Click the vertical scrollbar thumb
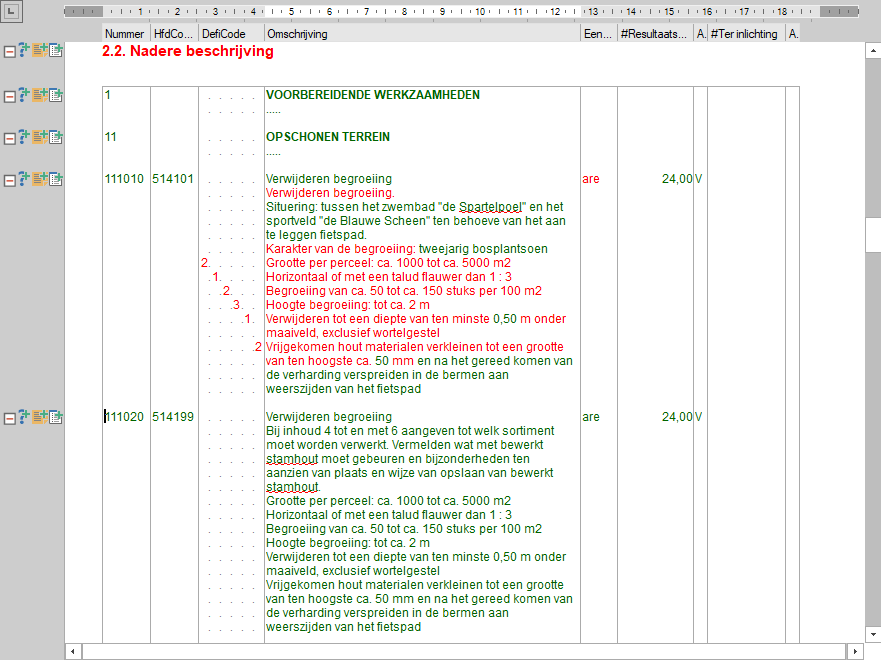881x660 pixels. 873,235
